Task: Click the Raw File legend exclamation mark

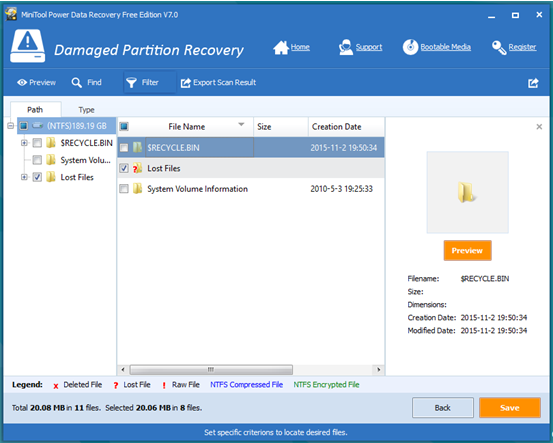Action: pyautogui.click(x=164, y=386)
